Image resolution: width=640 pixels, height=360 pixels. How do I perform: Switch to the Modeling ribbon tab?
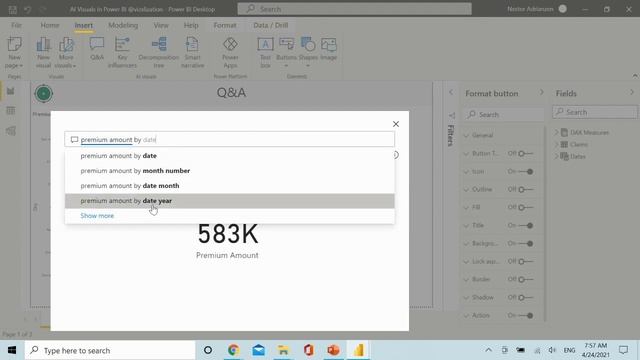point(123,25)
